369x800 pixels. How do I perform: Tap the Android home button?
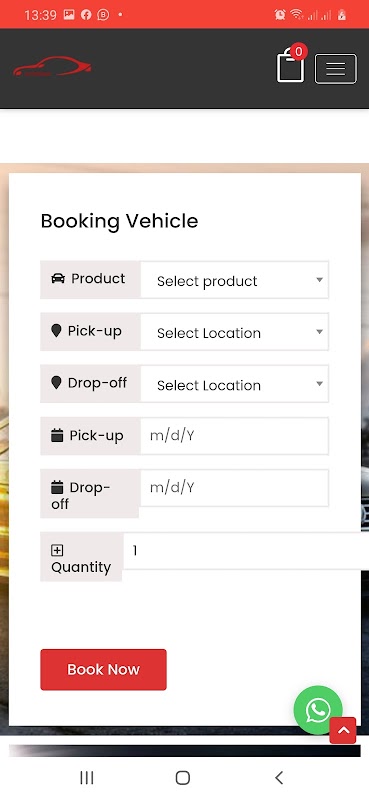(183, 778)
